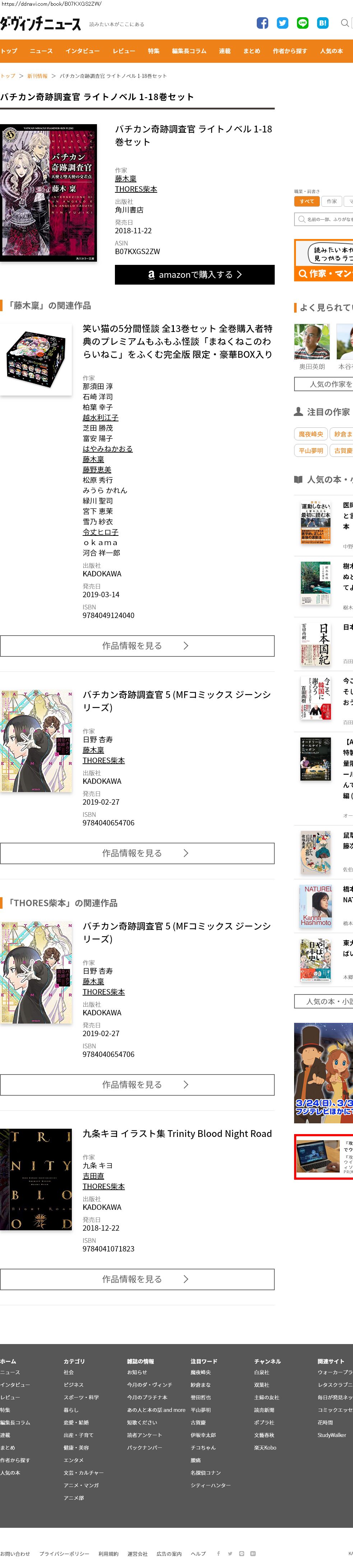The height and width of the screenshot is (1568, 353).
Task: Click the LINE share icon
Action: click(302, 23)
